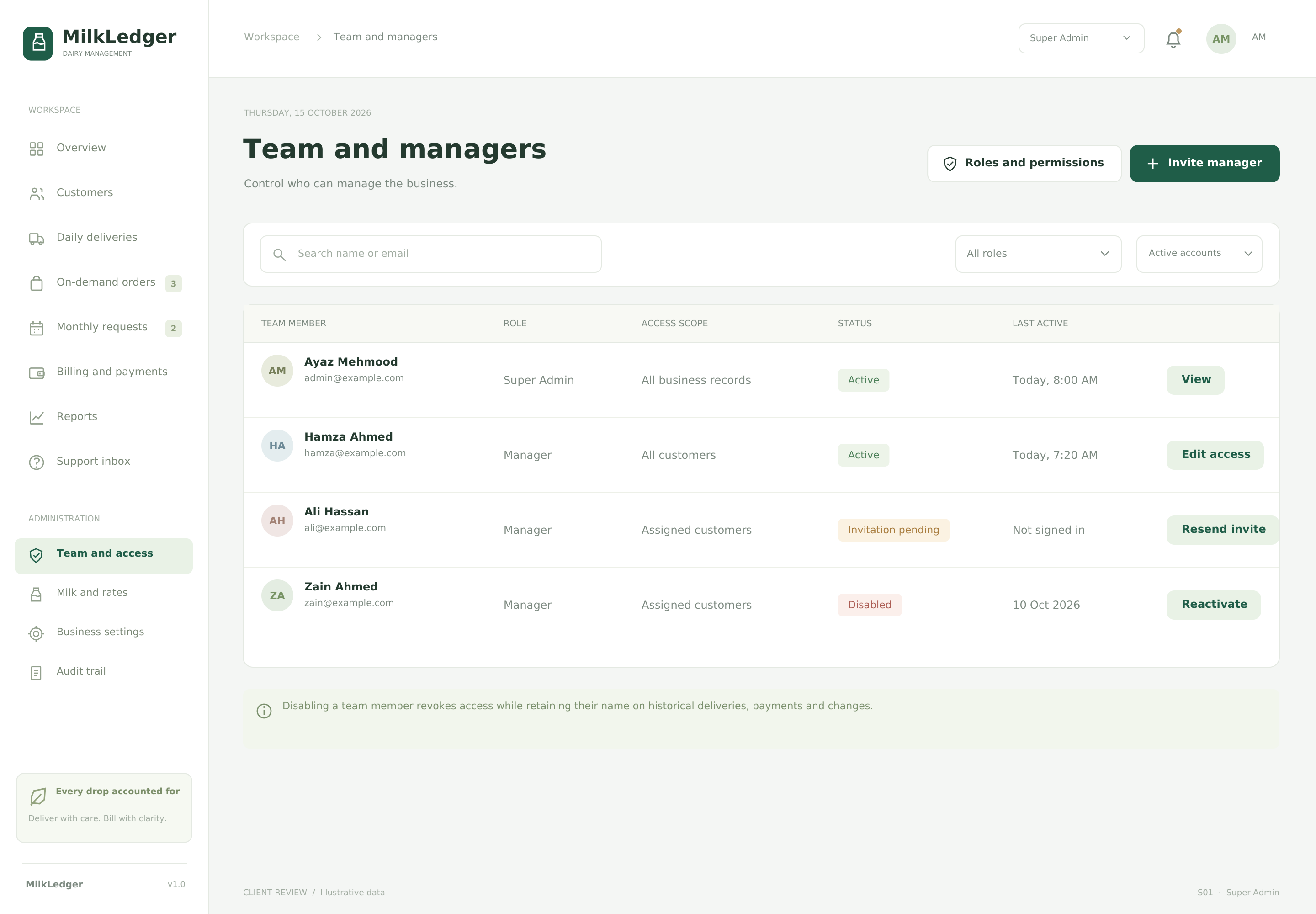The height and width of the screenshot is (914, 1316).
Task: Click the Reports chart icon
Action: [x=37, y=418]
